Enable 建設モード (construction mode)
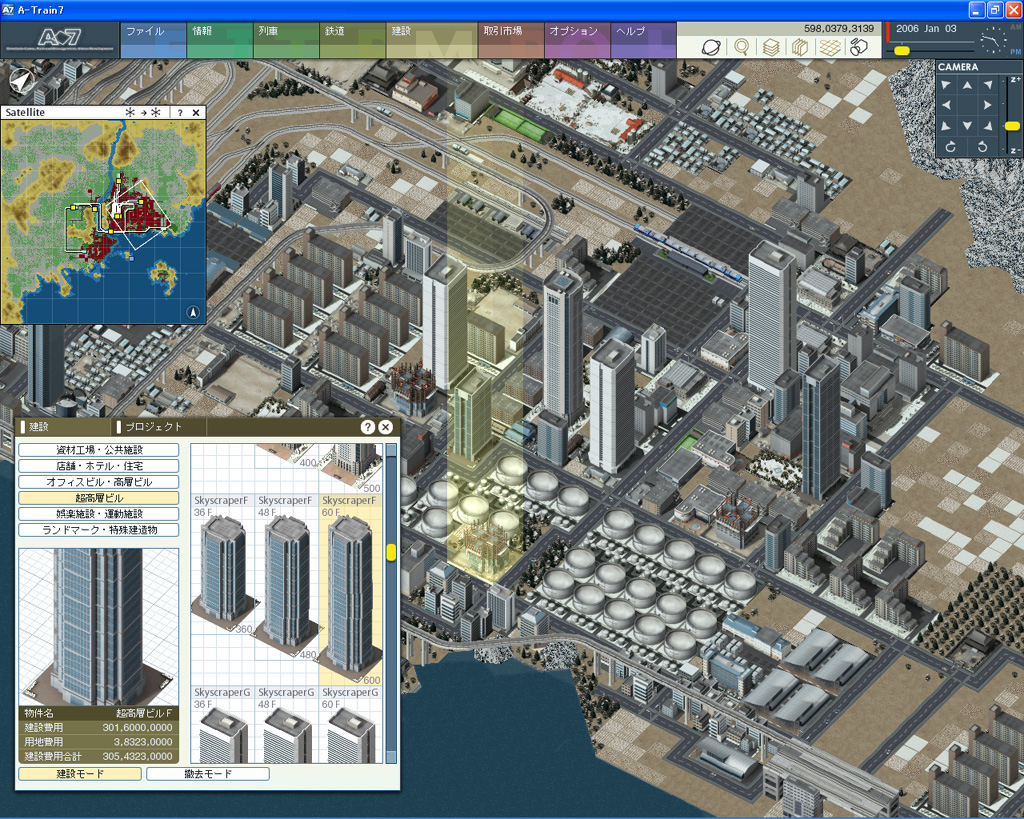This screenshot has height=819, width=1024. tap(79, 774)
